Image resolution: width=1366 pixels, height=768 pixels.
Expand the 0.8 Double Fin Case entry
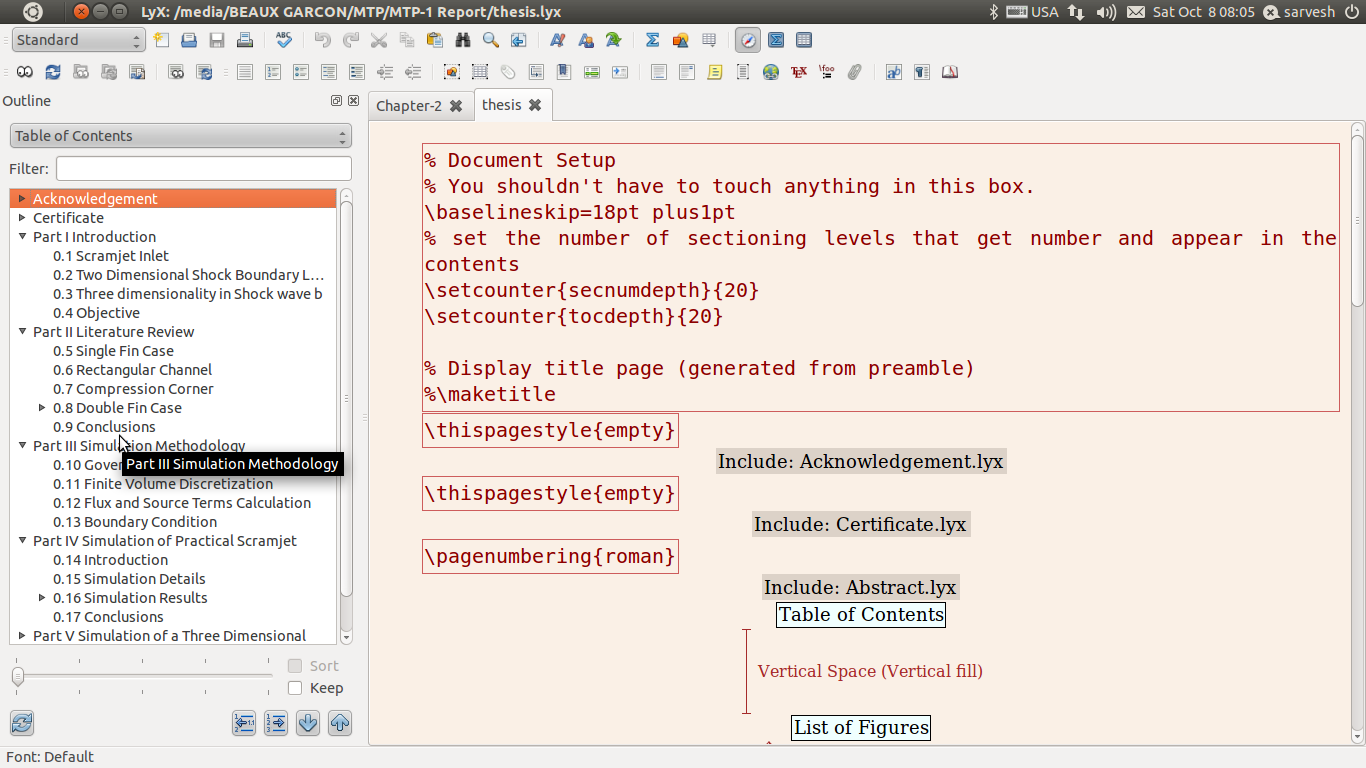[42, 407]
